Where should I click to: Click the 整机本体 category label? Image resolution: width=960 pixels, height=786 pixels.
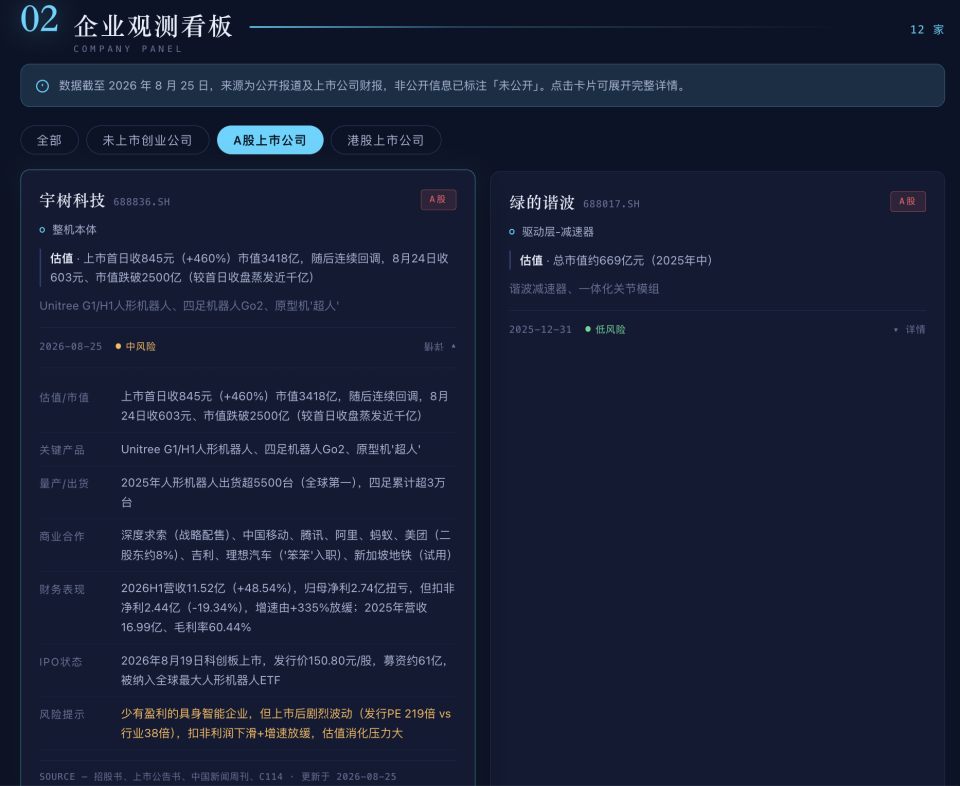(74, 230)
